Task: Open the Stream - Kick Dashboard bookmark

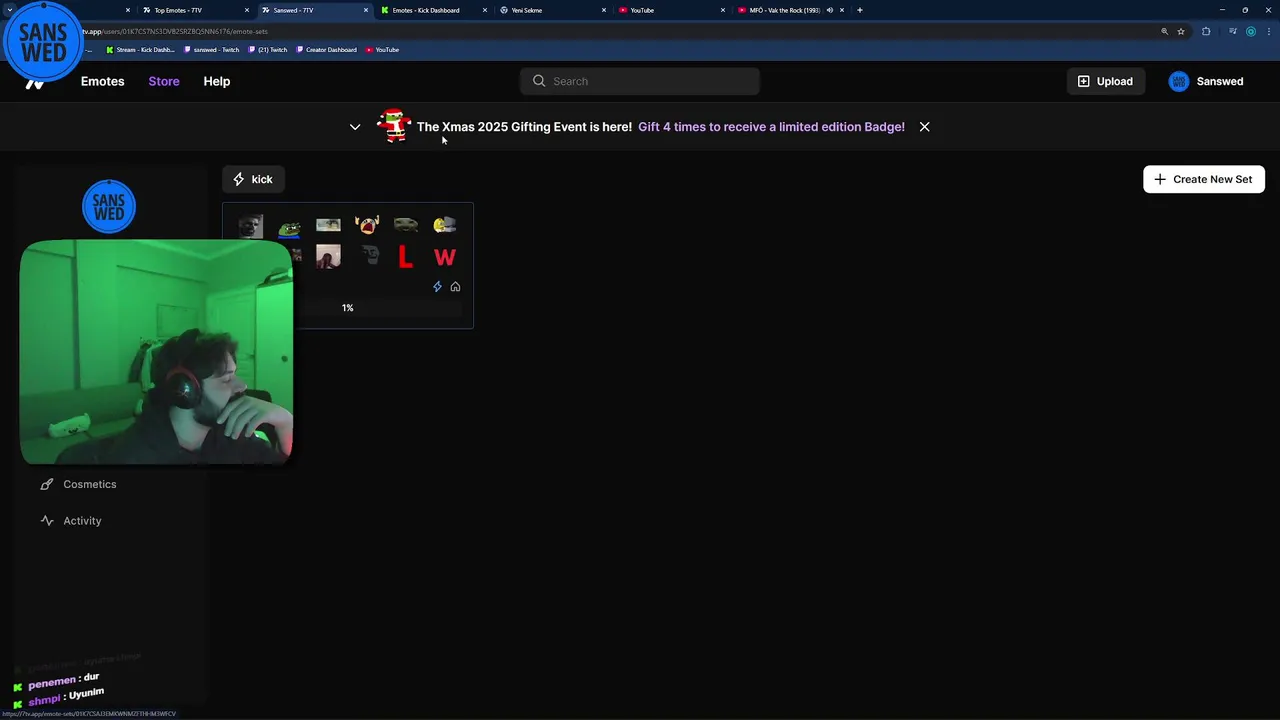Action: 140,50
